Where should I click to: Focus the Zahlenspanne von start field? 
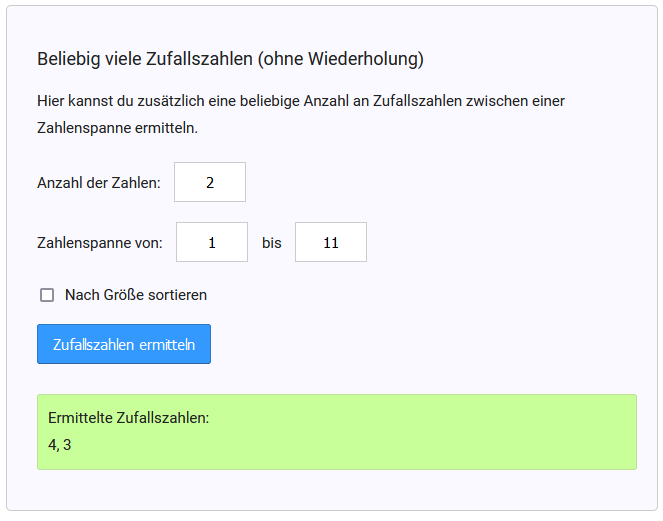tap(212, 242)
